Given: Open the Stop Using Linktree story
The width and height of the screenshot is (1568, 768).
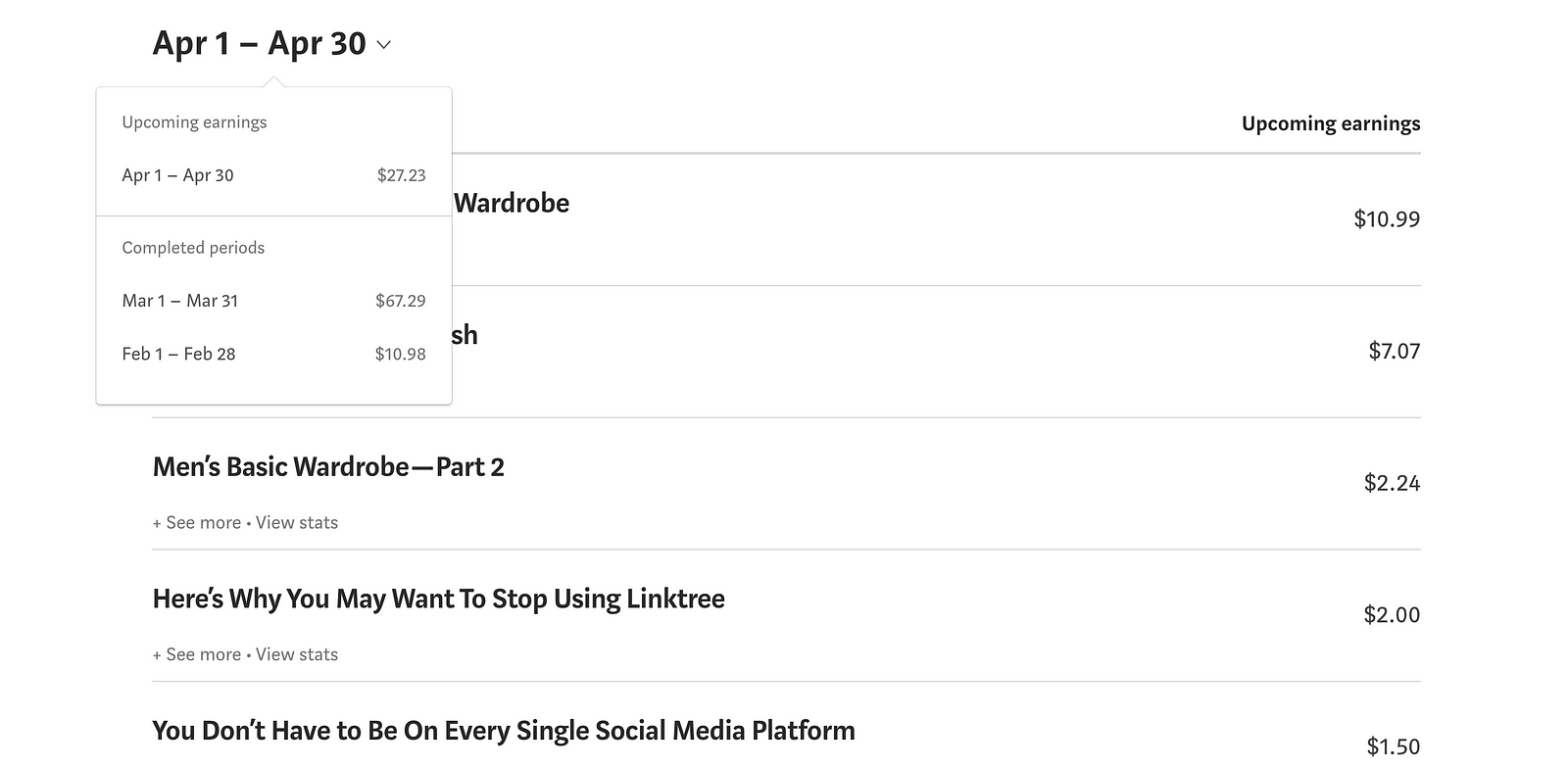Looking at the screenshot, I should [x=438, y=599].
